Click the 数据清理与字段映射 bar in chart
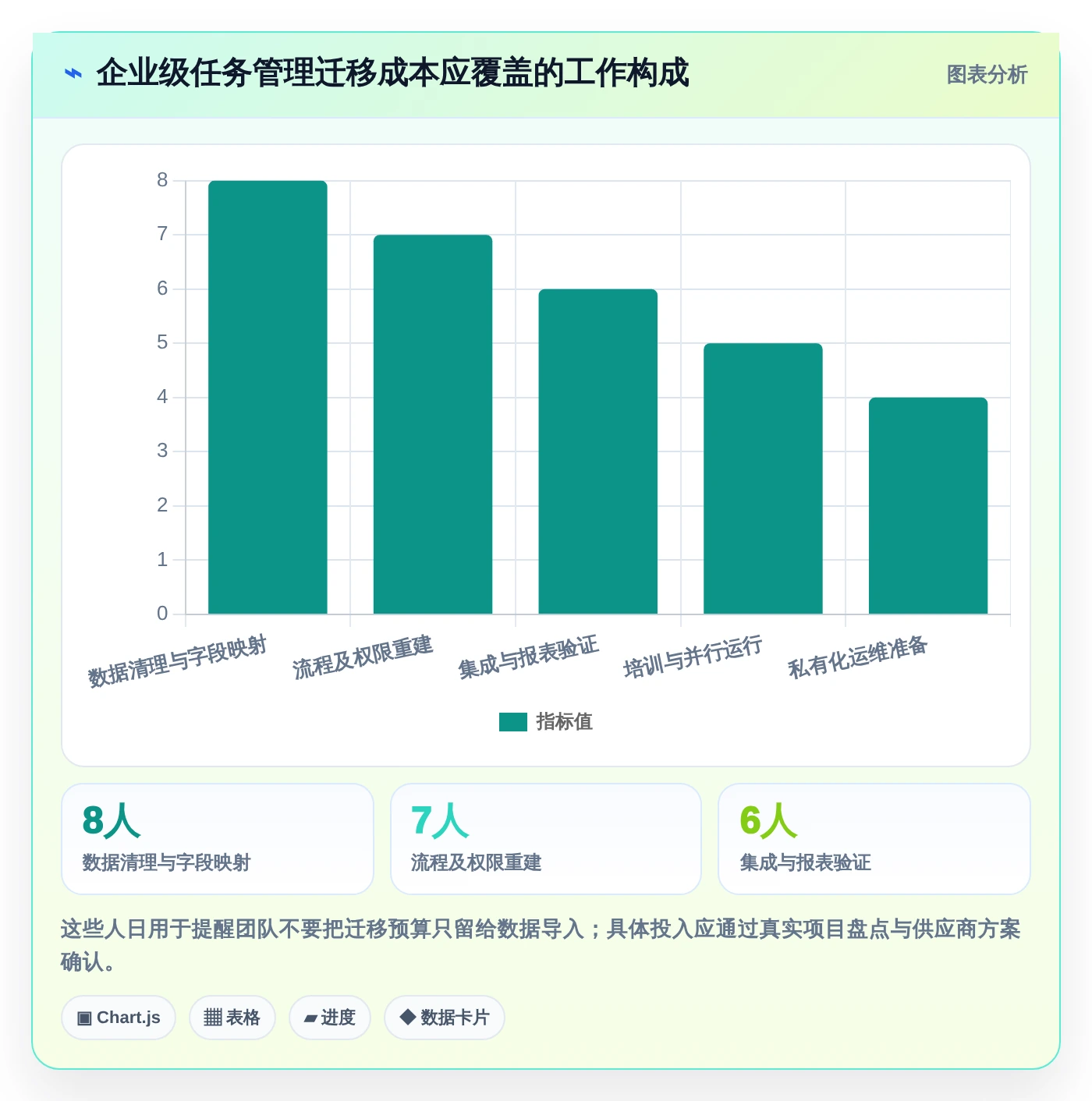The width and height of the screenshot is (1092, 1101). (x=268, y=398)
